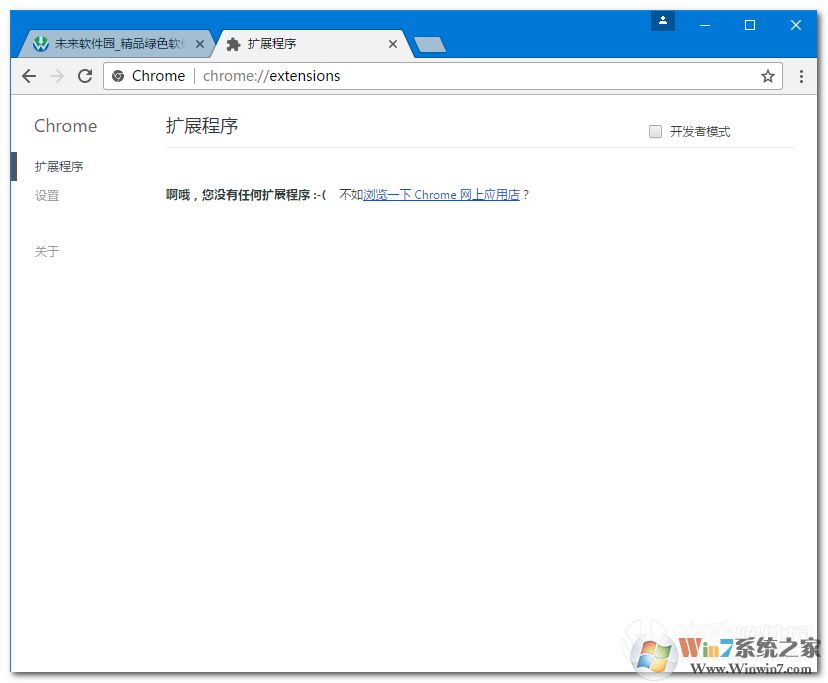
Task: Switch to the 未来软件园 tab
Action: point(115,44)
